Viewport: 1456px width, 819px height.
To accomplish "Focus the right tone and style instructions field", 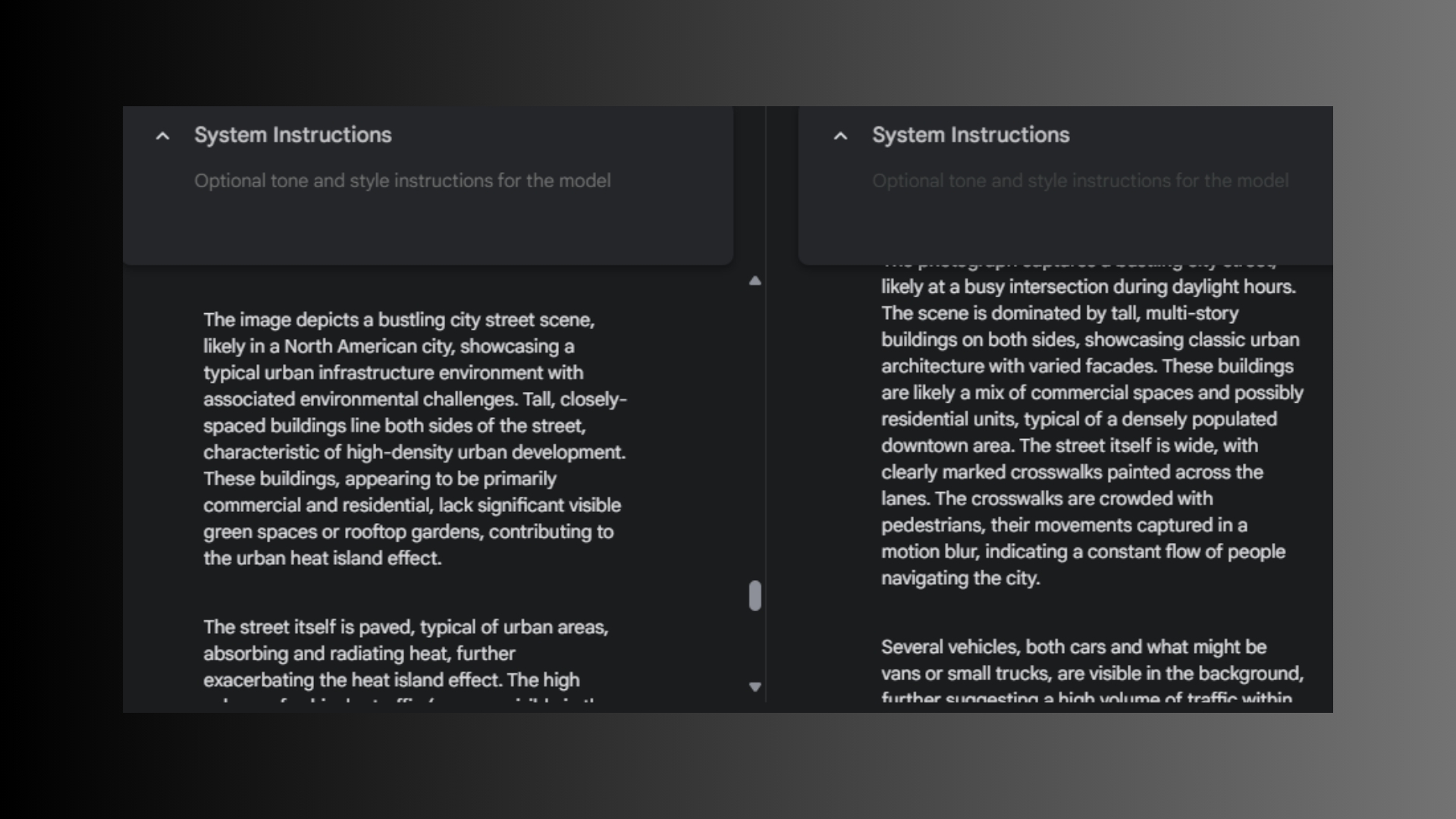I will [1080, 181].
